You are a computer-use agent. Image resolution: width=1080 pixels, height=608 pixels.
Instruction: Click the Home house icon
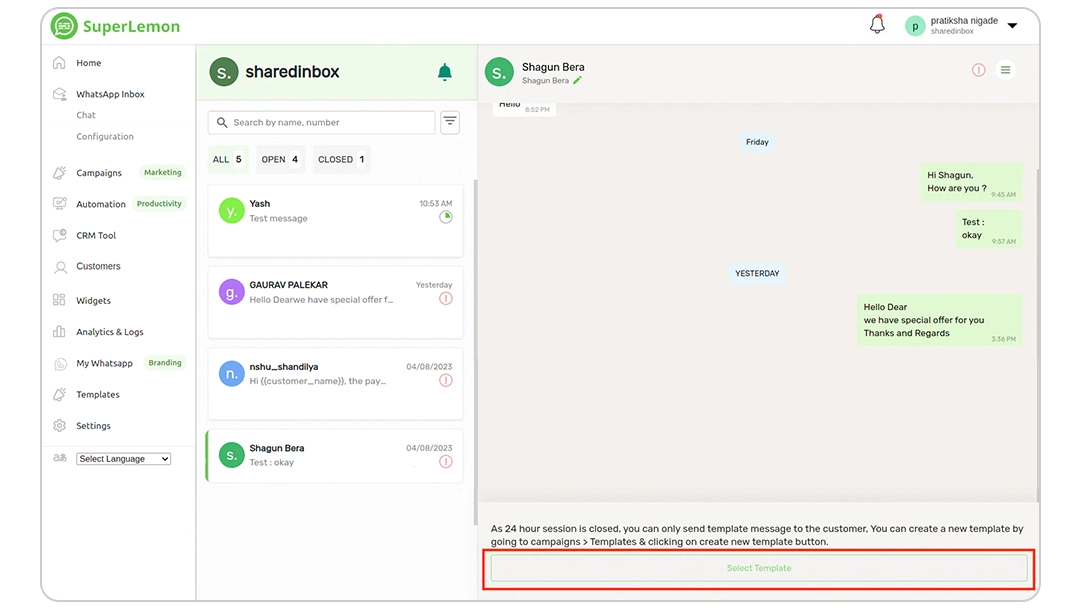point(59,63)
